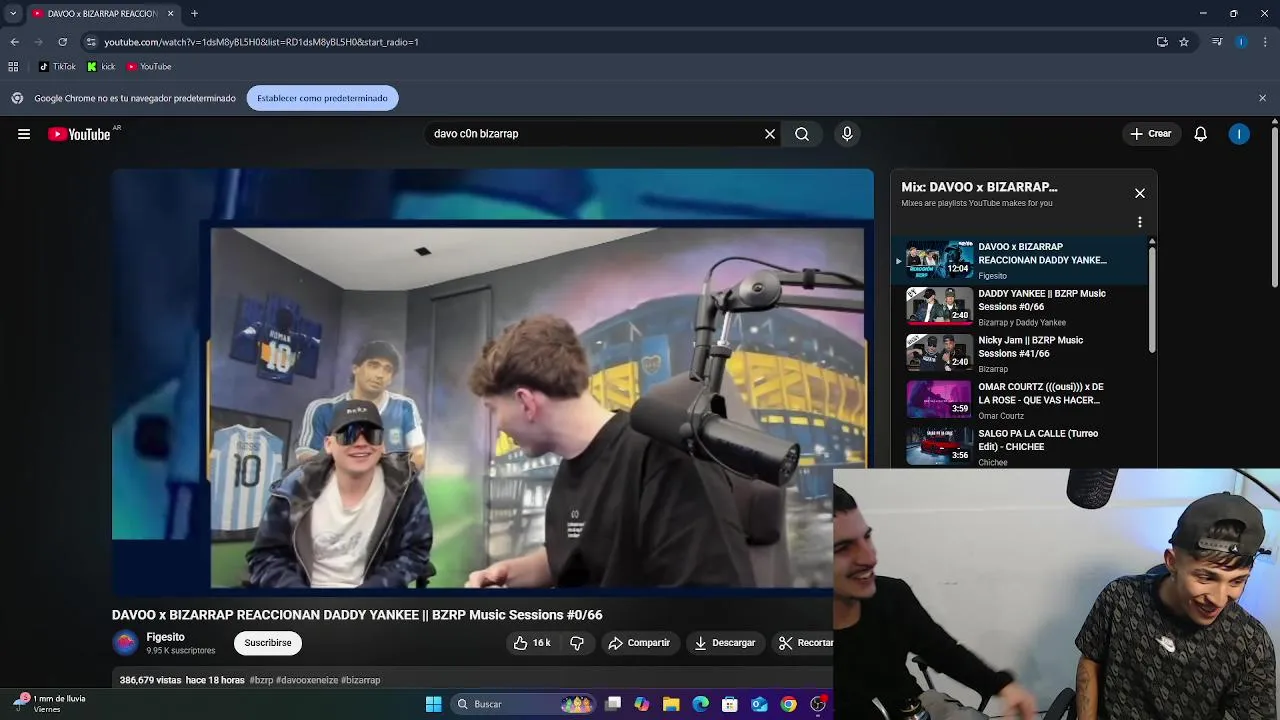The height and width of the screenshot is (720, 1280).
Task: Open the Figesito channel name link
Action: pos(165,637)
